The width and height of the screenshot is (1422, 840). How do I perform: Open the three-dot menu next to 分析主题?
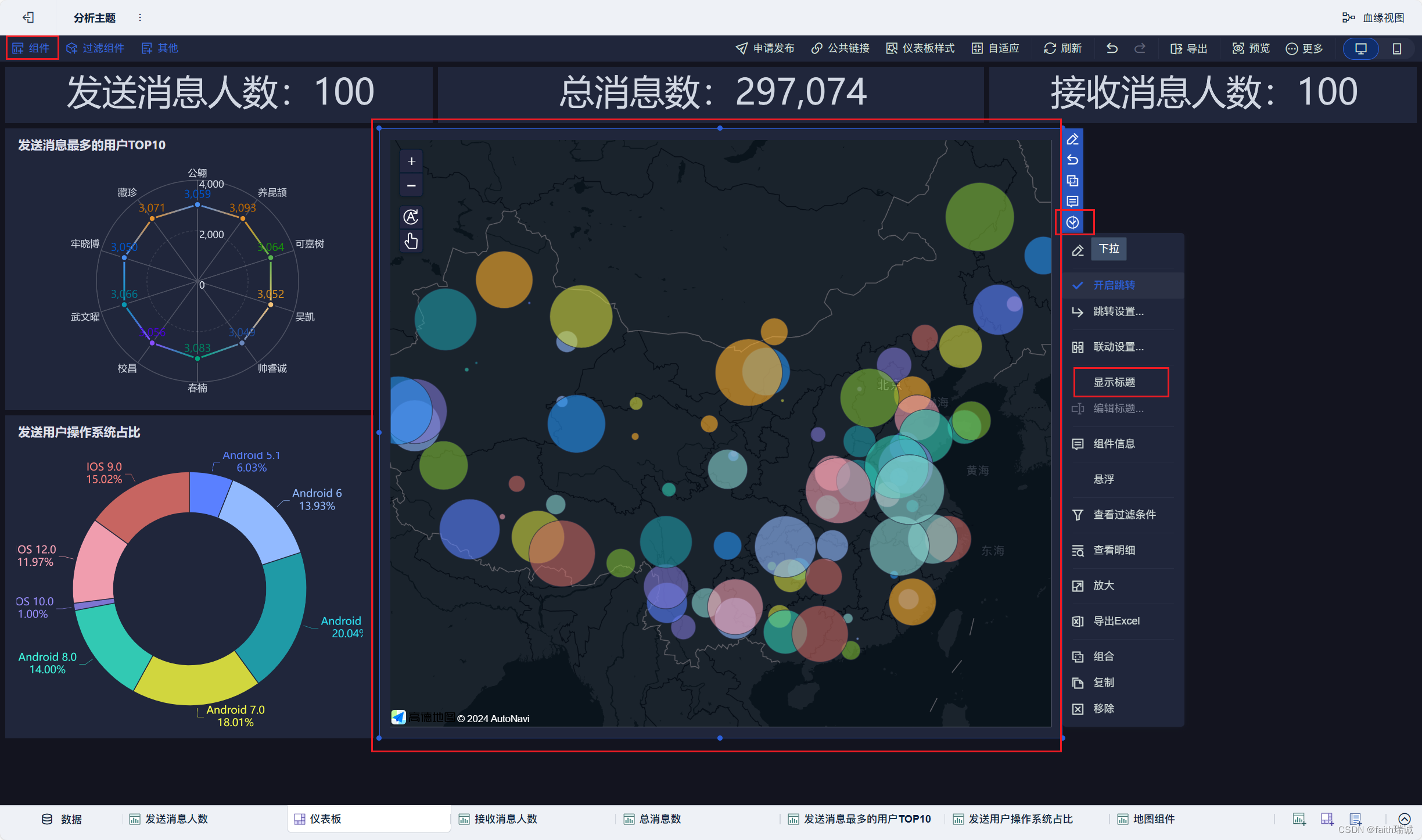[140, 17]
